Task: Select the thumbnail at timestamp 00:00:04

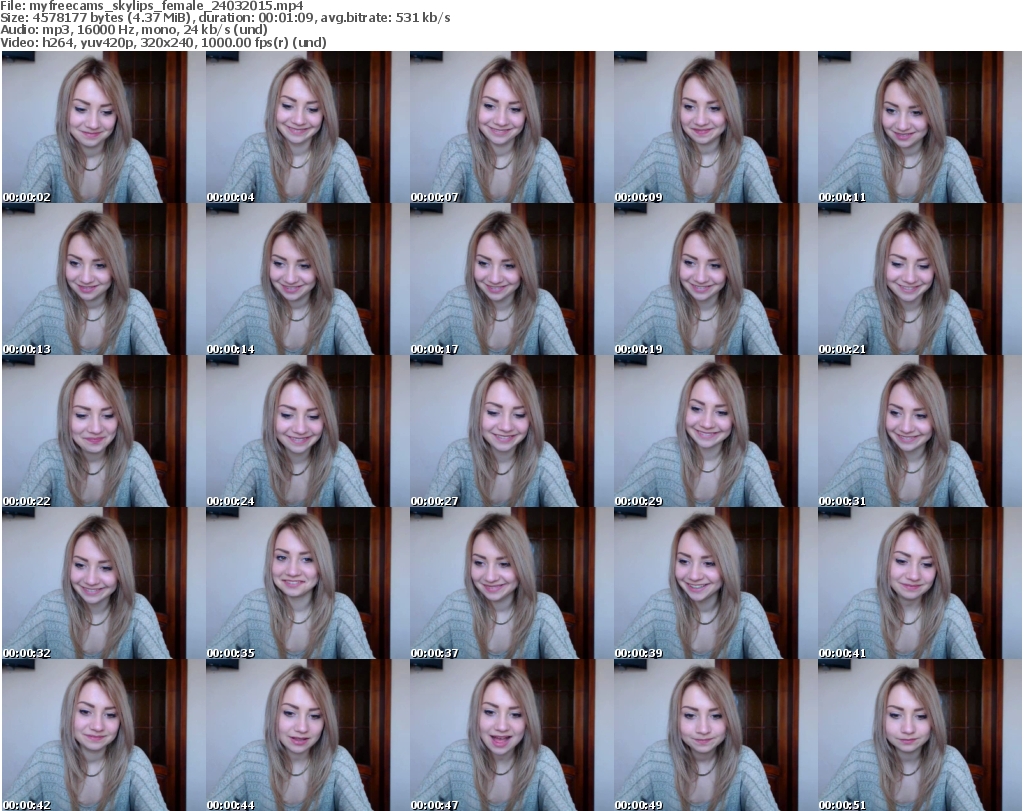Action: coord(307,127)
